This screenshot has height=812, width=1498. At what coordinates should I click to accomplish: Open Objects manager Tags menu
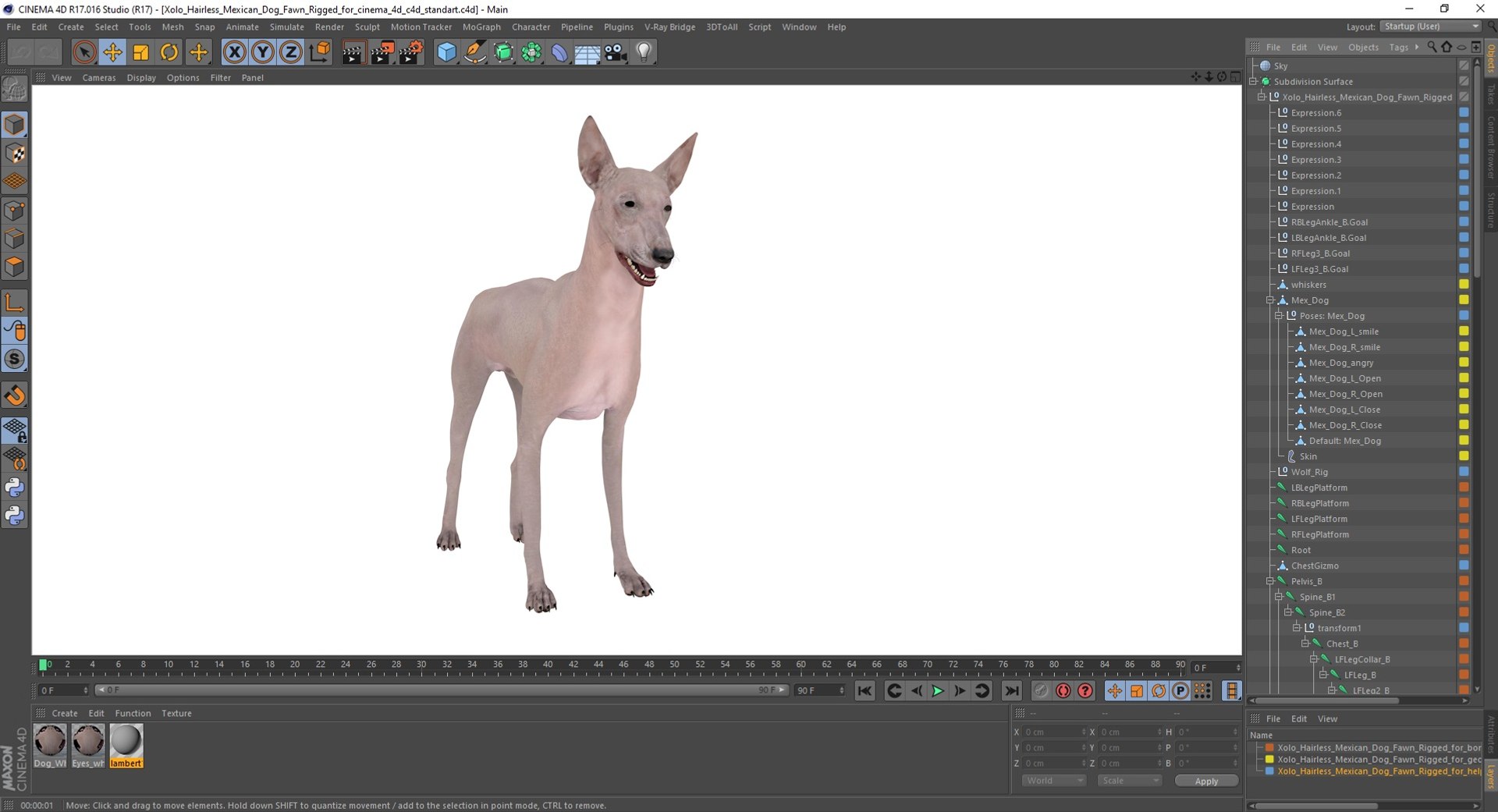point(1398,48)
